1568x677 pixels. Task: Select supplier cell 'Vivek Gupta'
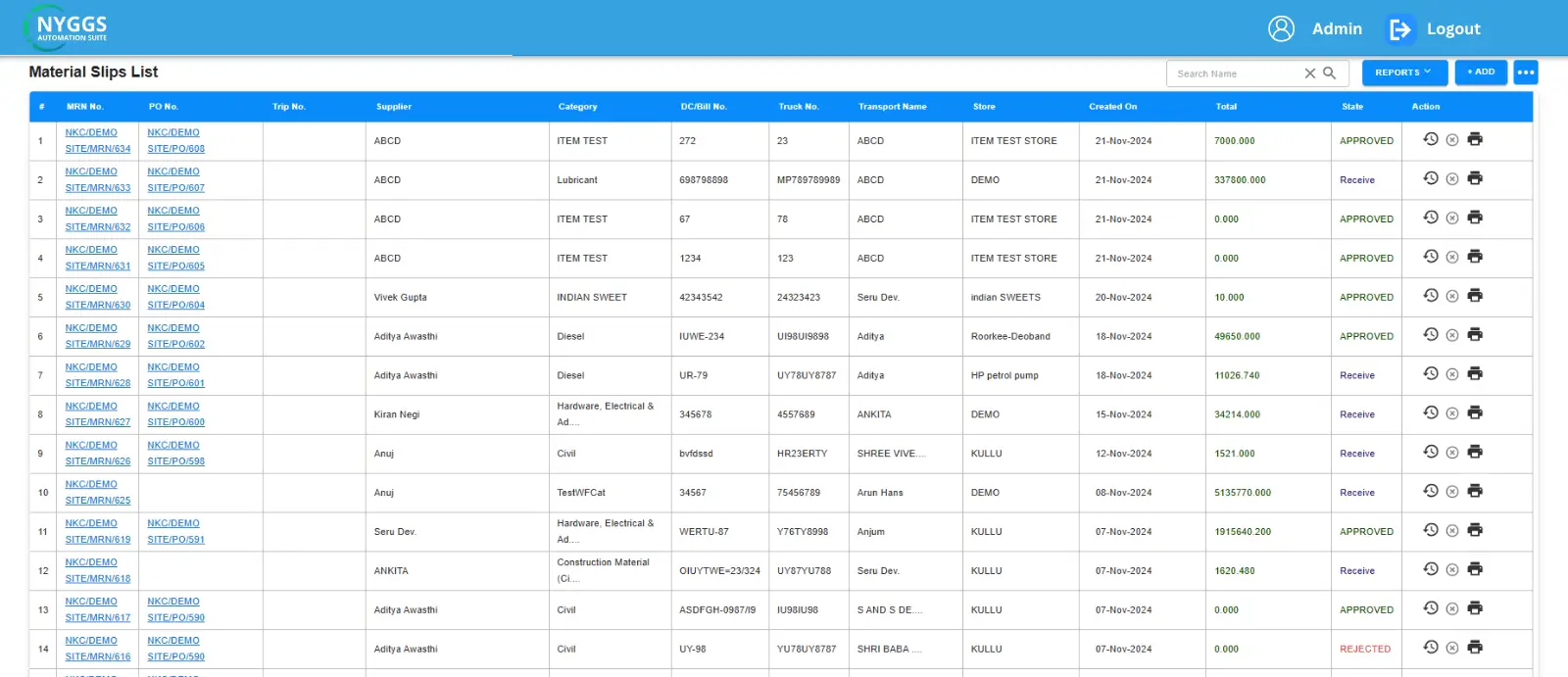pos(400,298)
